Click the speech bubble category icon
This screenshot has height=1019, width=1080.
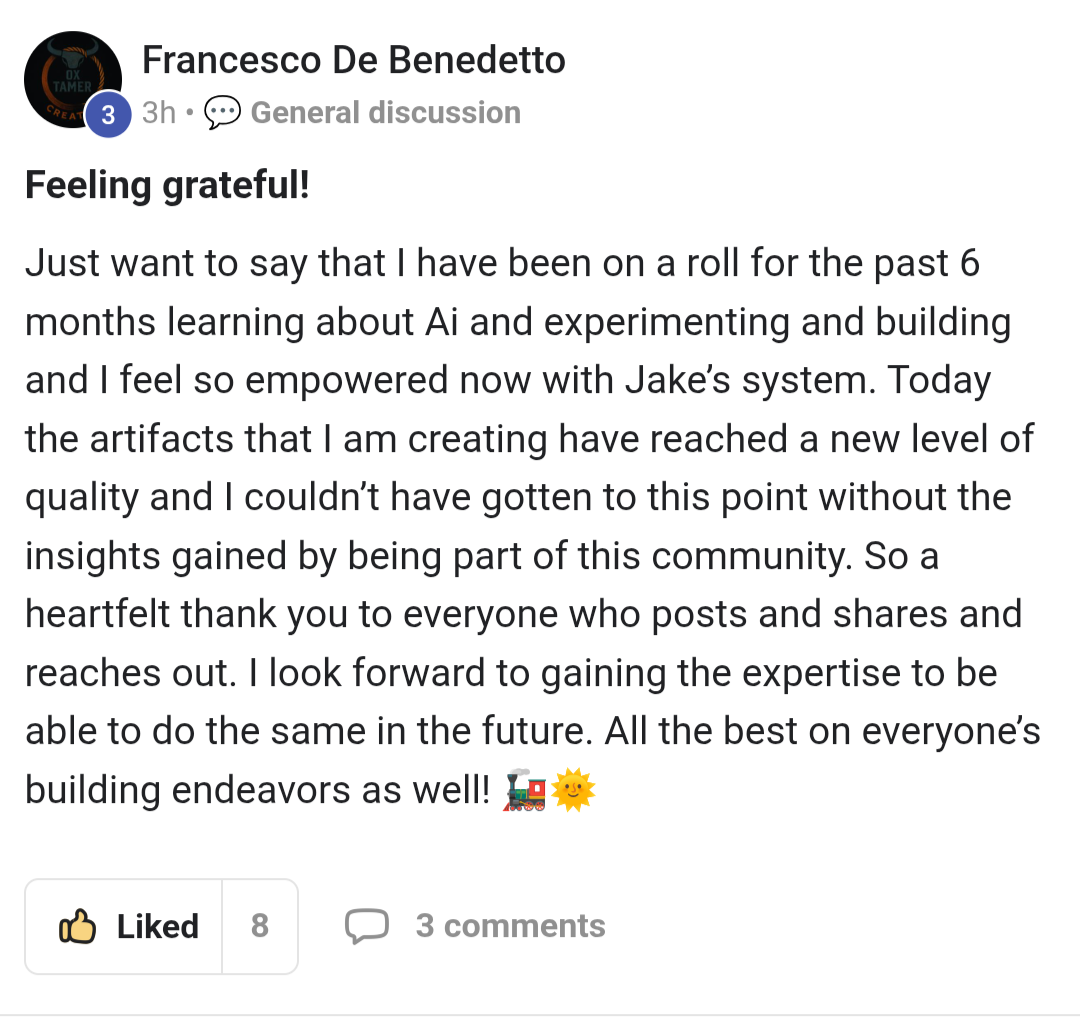pyautogui.click(x=222, y=112)
